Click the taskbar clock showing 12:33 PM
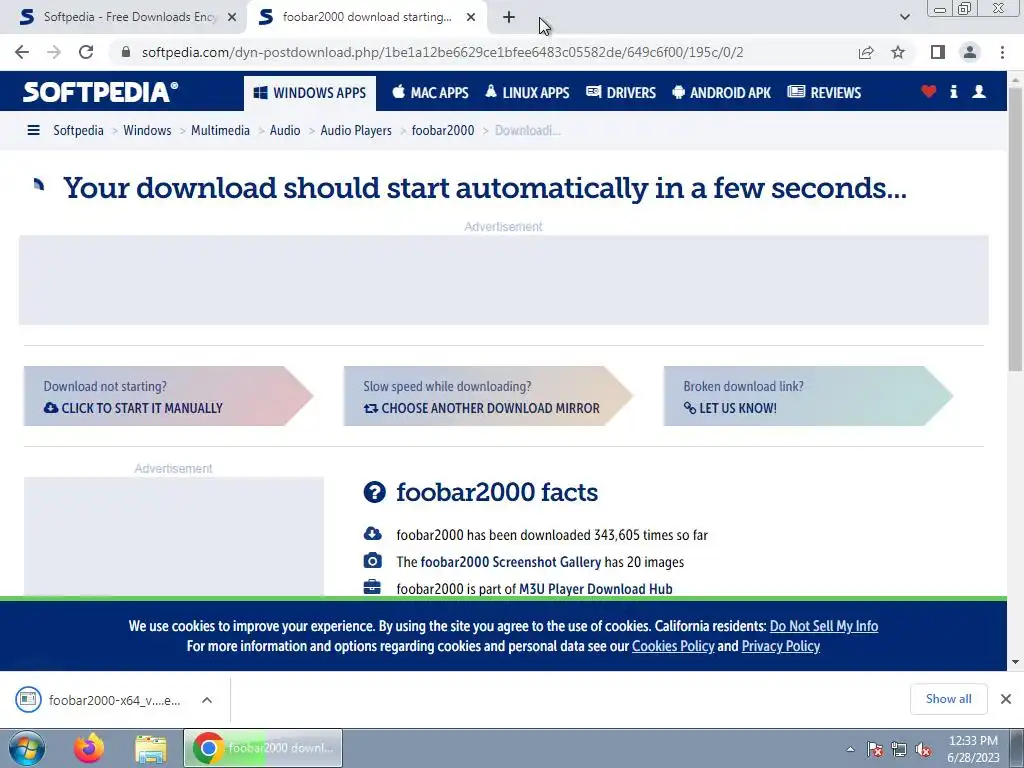The image size is (1024, 768). point(973,749)
